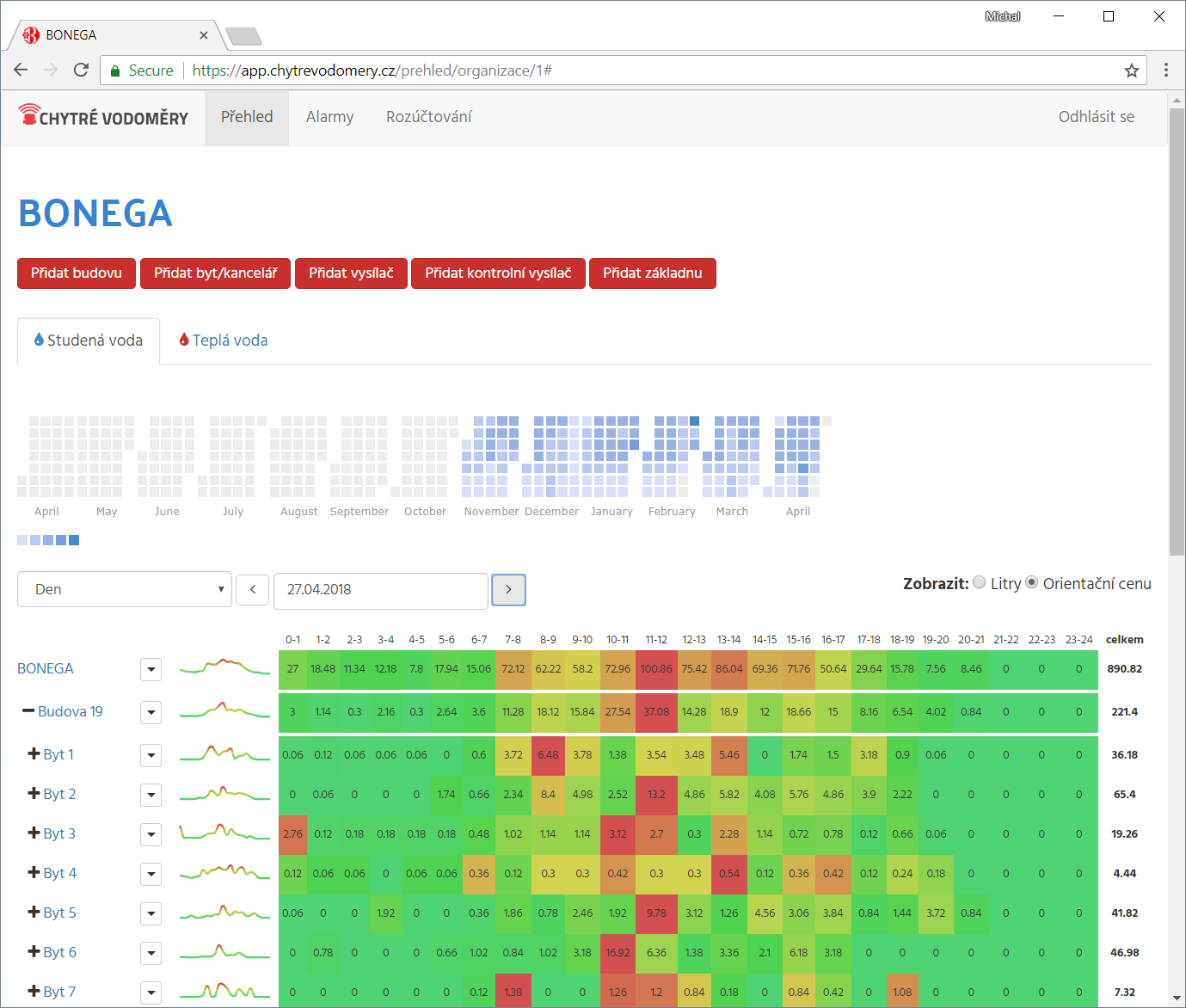Collapse the Budova 19 tree node
The height and width of the screenshot is (1008, 1186).
point(28,711)
